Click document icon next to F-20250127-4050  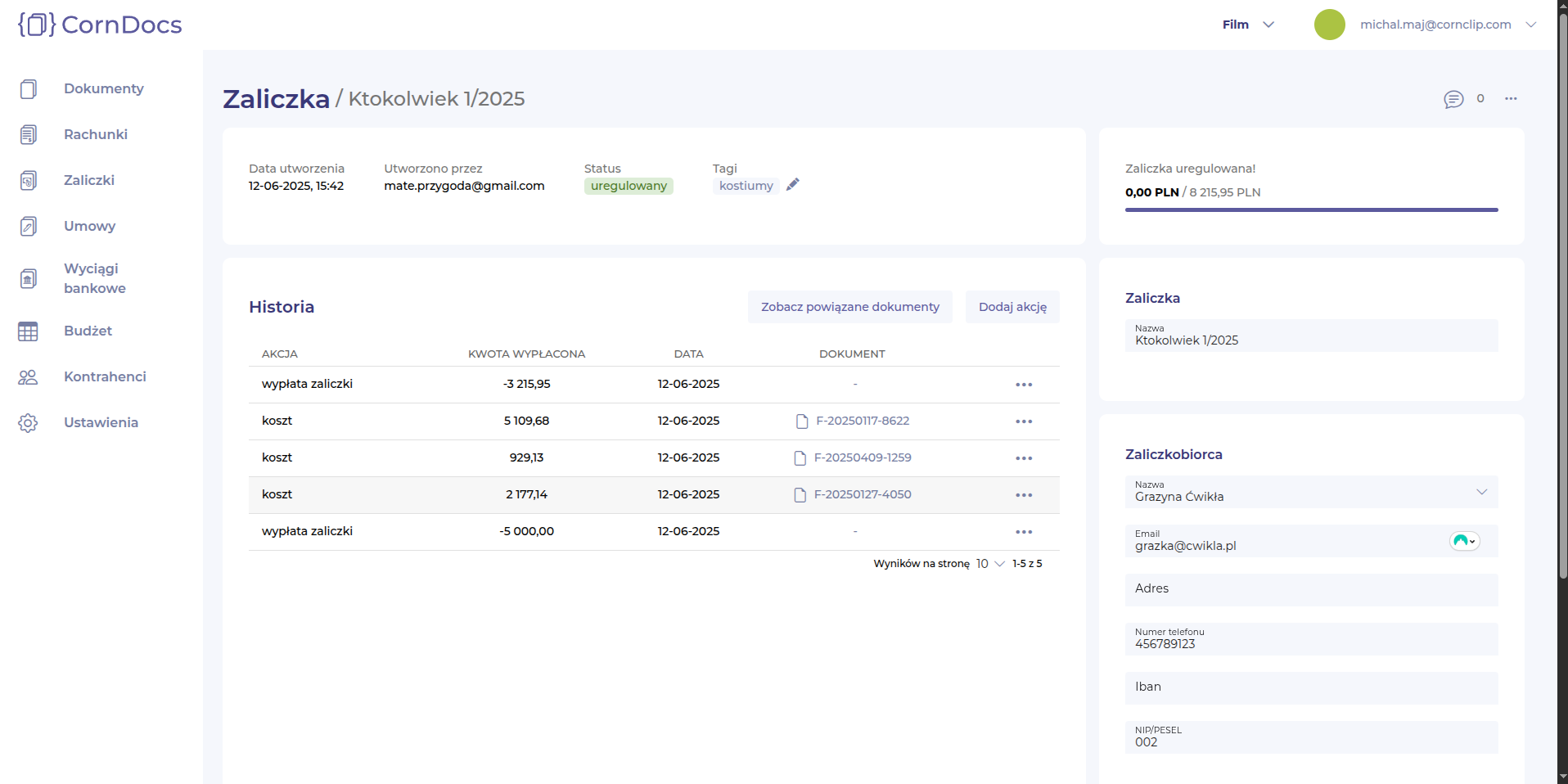800,495
